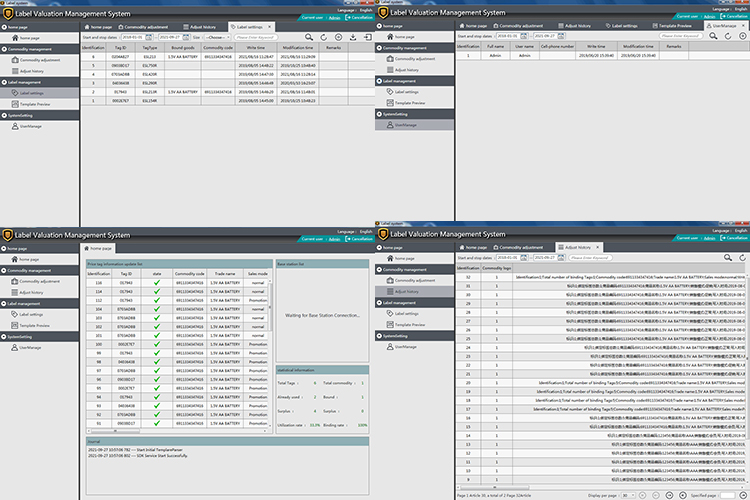Image resolution: width=750 pixels, height=500 pixels.
Task: Collapse Label management section in Label settings window sidebar
Action: point(5,80)
